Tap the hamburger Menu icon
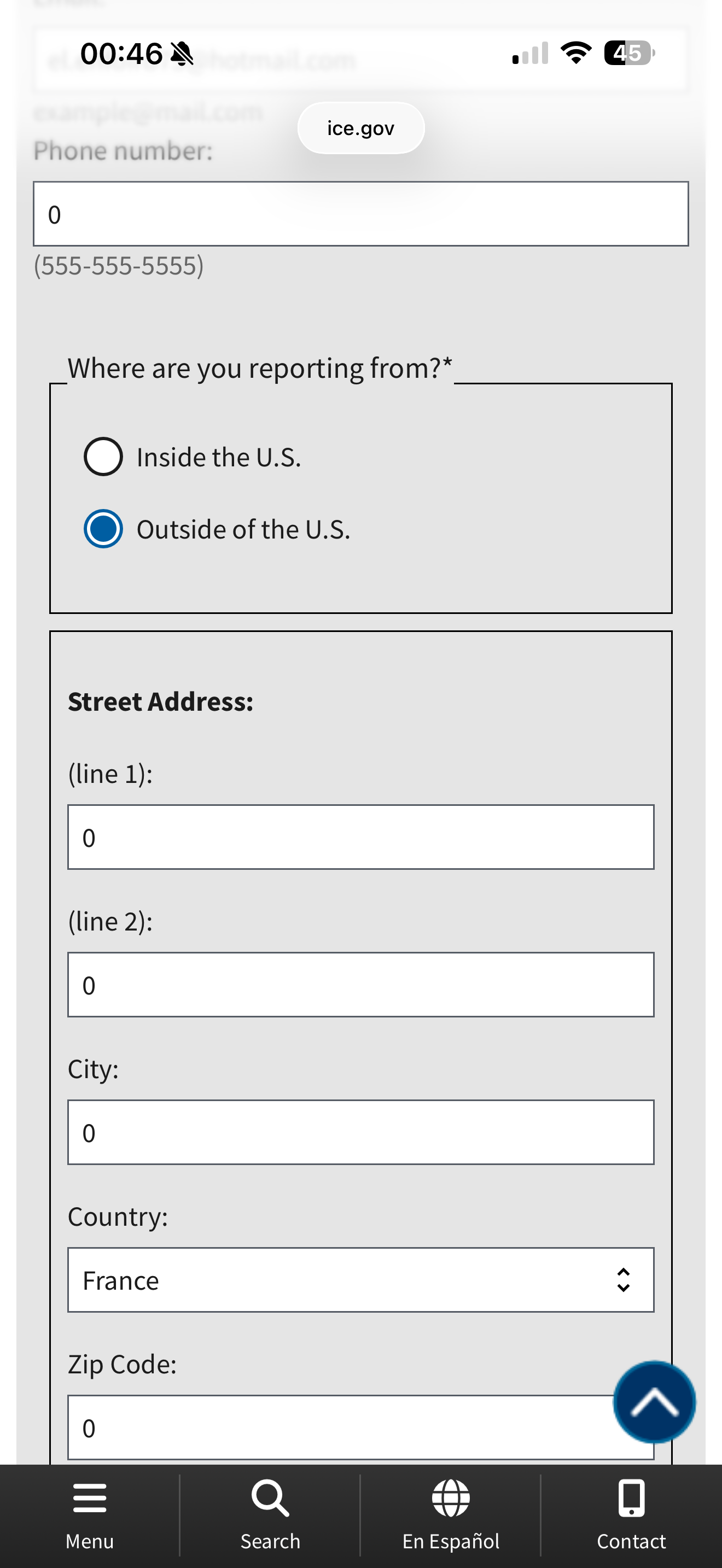722x1568 pixels. [x=90, y=1499]
